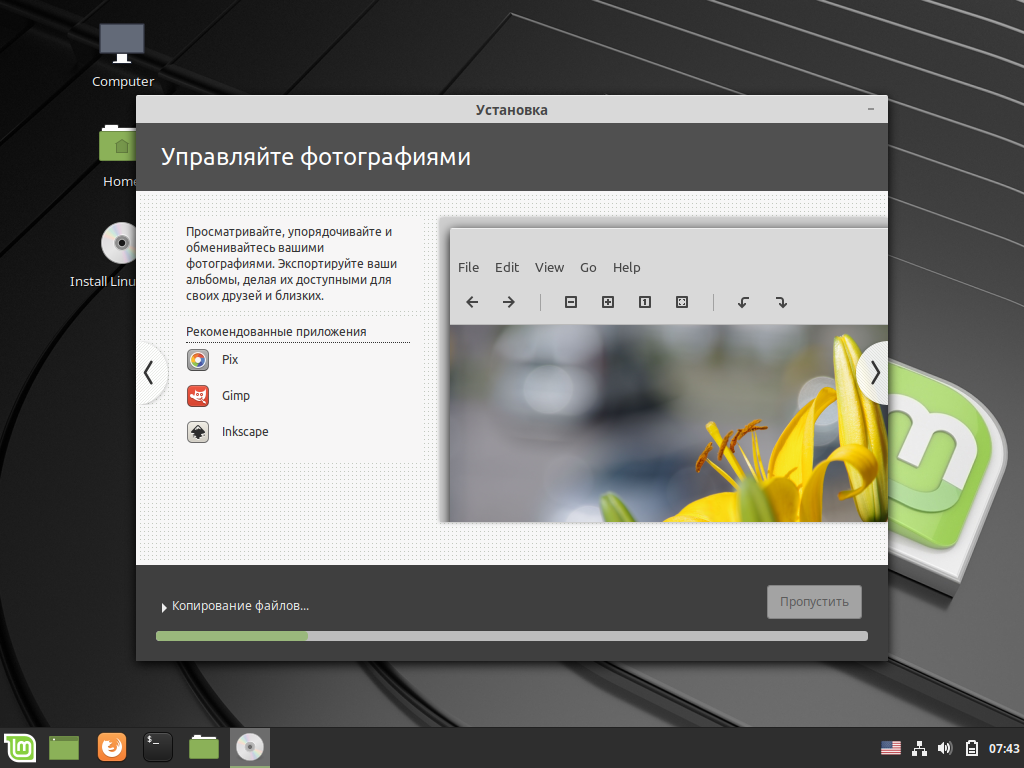
Task: Launch Terminal from the panel
Action: tap(157, 747)
